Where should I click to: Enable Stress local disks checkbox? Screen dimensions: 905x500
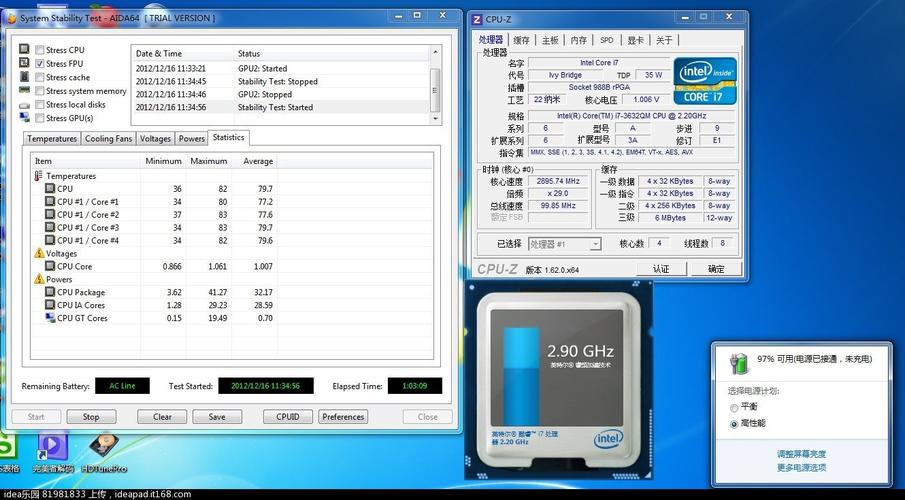40,105
